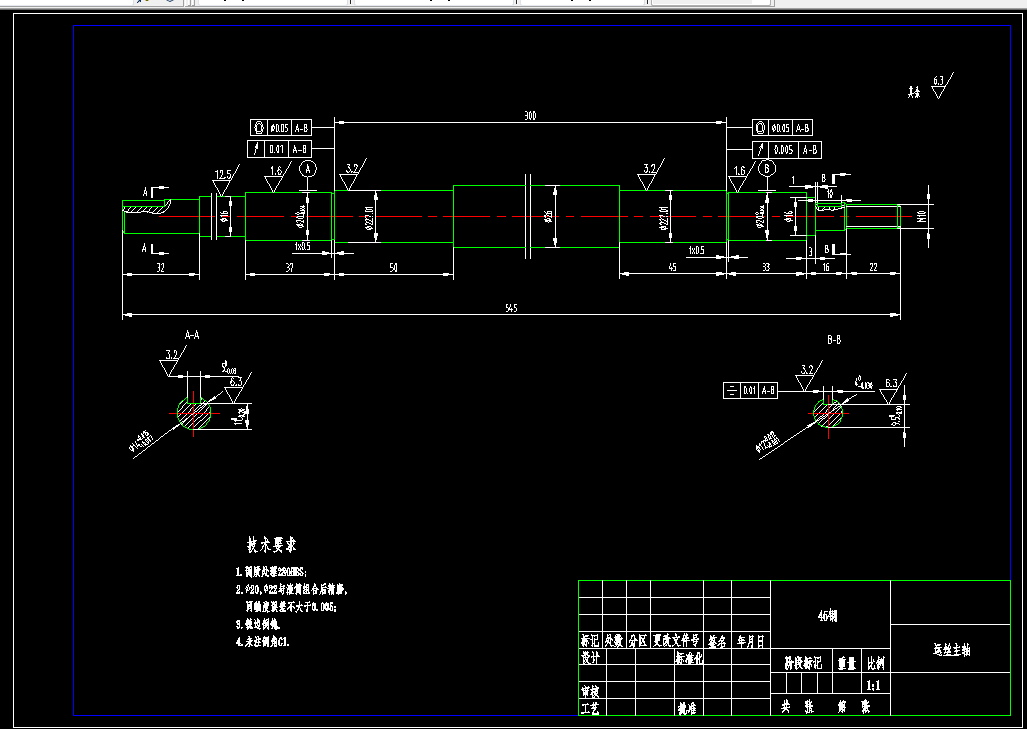Select the 0.005 A-B runout tolerance frame
This screenshot has height=729, width=1027.
[x=787, y=149]
